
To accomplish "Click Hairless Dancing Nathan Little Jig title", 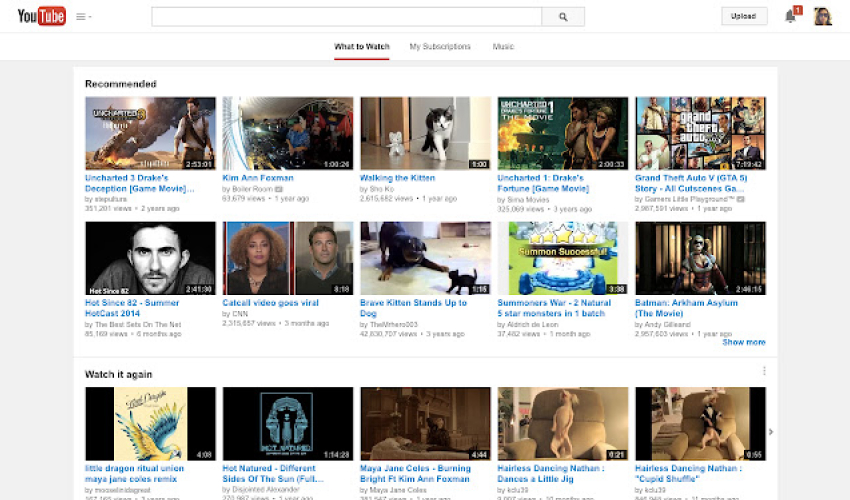I will [x=551, y=473].
